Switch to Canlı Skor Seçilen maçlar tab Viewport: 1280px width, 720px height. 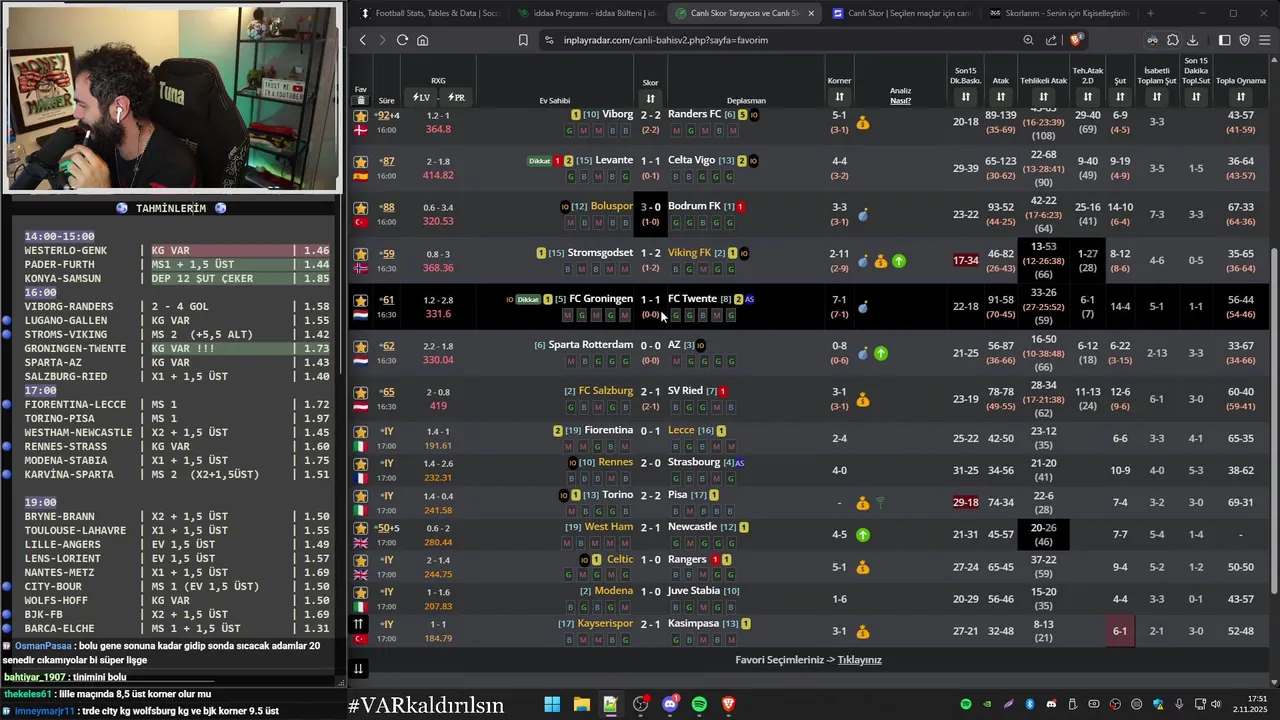tap(900, 13)
